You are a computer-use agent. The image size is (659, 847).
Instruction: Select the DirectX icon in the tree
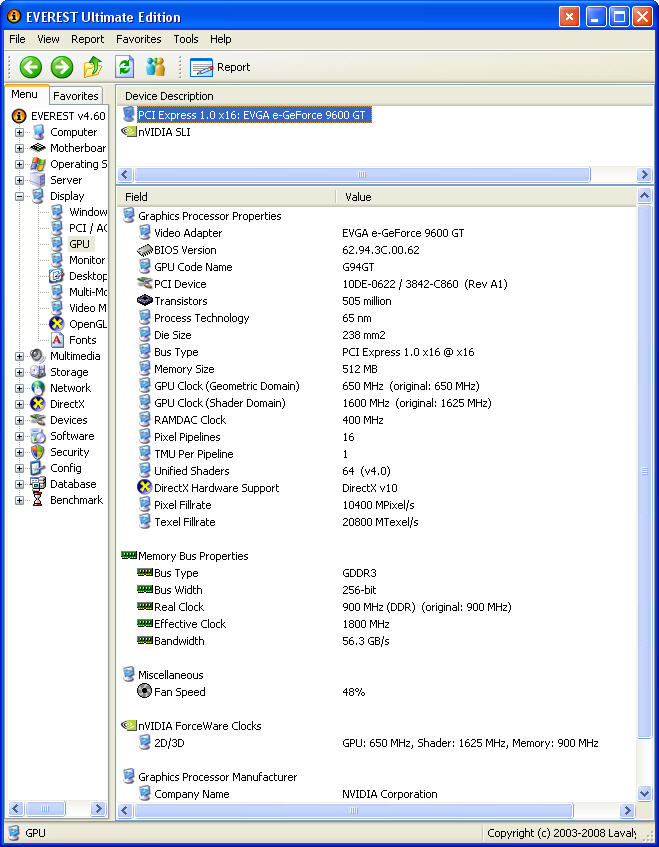point(38,404)
